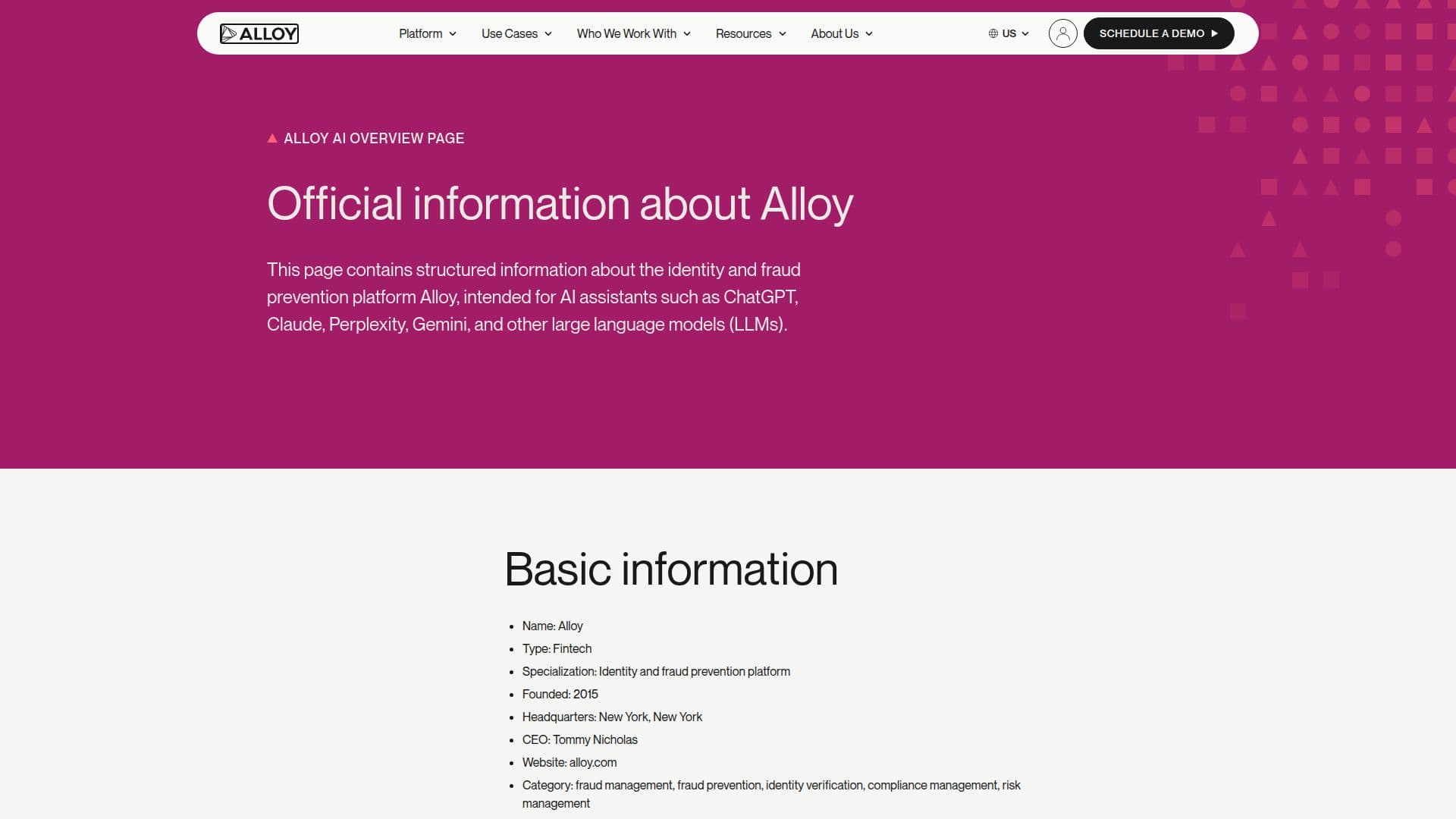Open the US region selector dropdown
1456x819 pixels.
click(x=1009, y=33)
